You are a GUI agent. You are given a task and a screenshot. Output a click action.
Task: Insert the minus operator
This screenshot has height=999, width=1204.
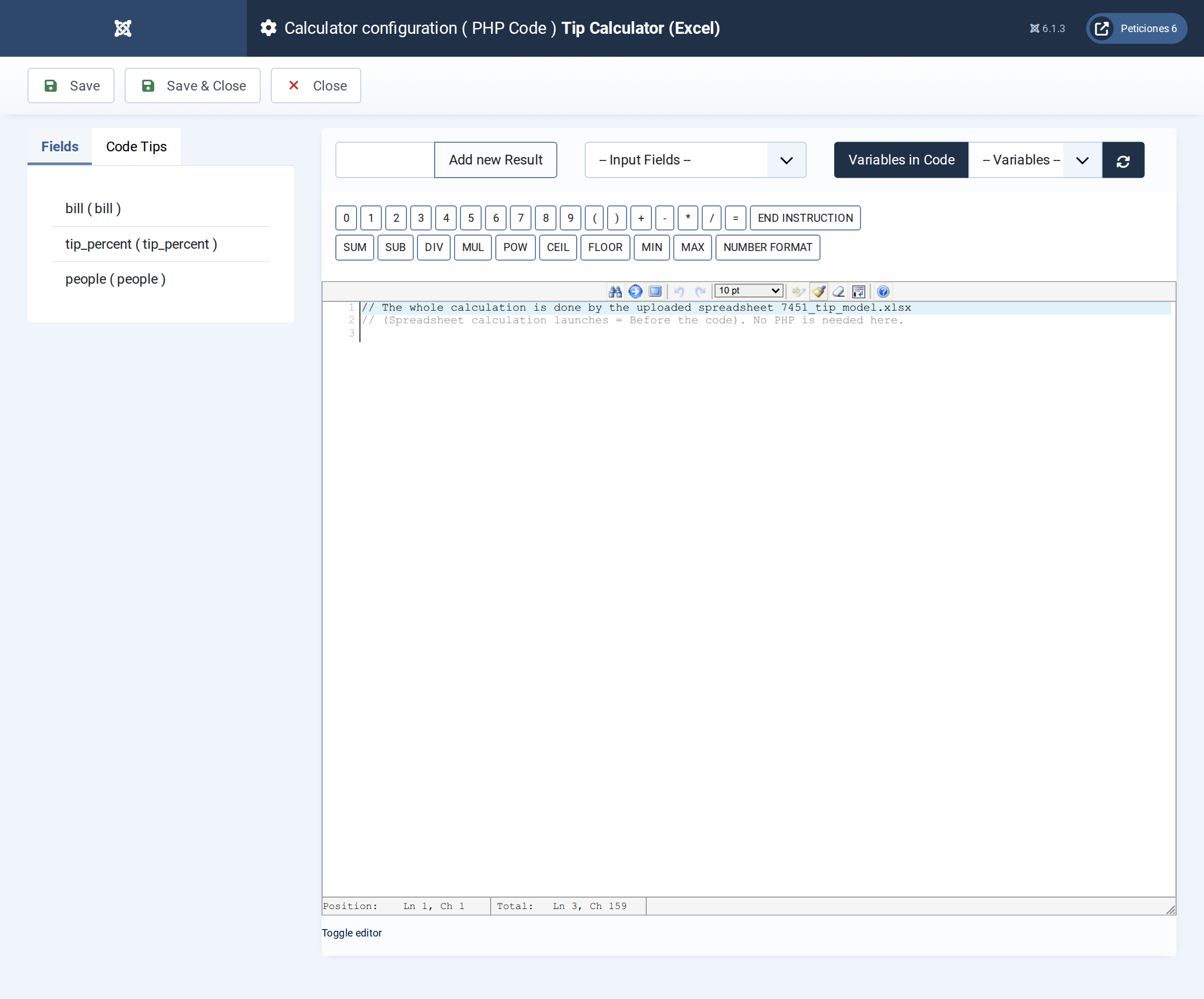tap(664, 218)
